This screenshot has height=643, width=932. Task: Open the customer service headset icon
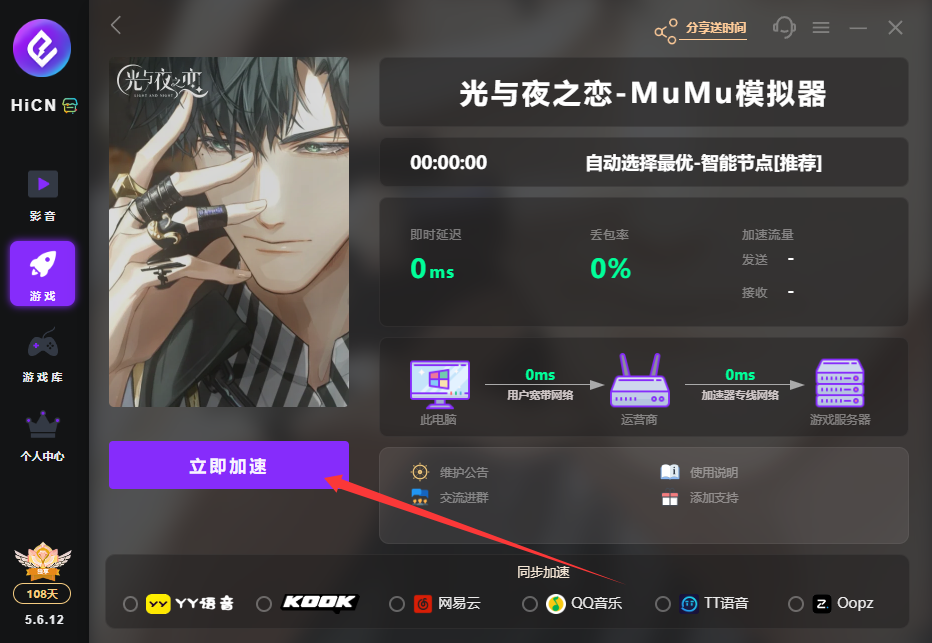click(x=784, y=27)
